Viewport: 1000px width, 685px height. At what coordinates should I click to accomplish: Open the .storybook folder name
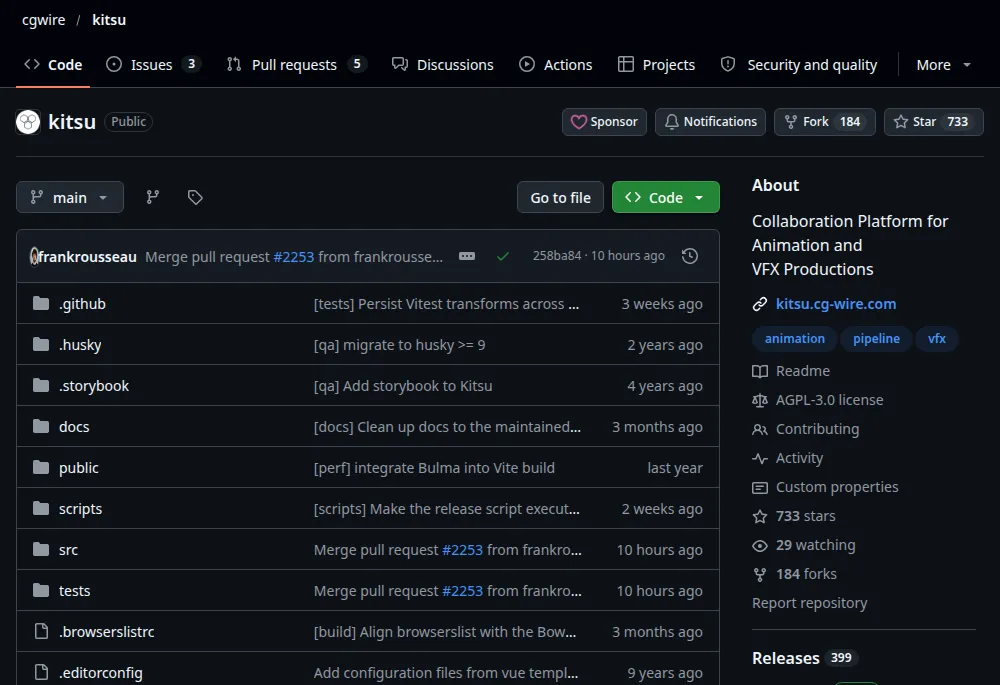pyautogui.click(x=94, y=386)
